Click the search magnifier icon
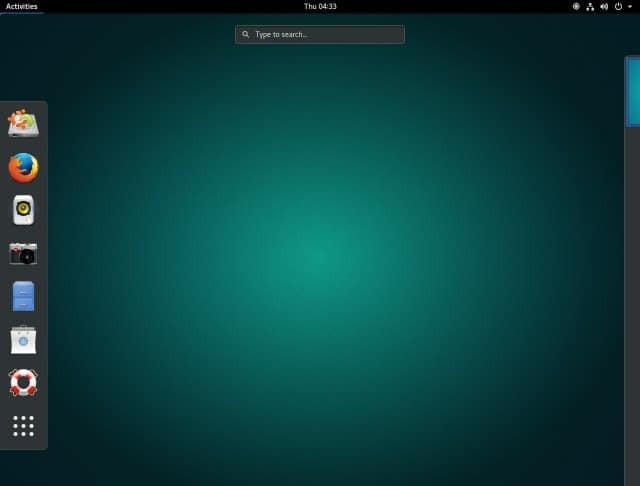 [245, 35]
